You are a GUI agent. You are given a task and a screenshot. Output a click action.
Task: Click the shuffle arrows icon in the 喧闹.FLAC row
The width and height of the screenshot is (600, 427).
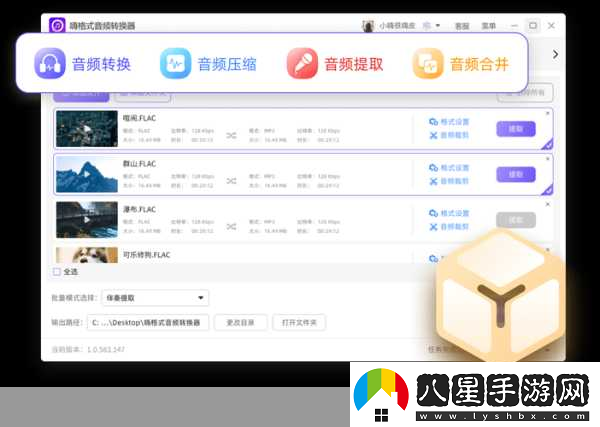231,135
